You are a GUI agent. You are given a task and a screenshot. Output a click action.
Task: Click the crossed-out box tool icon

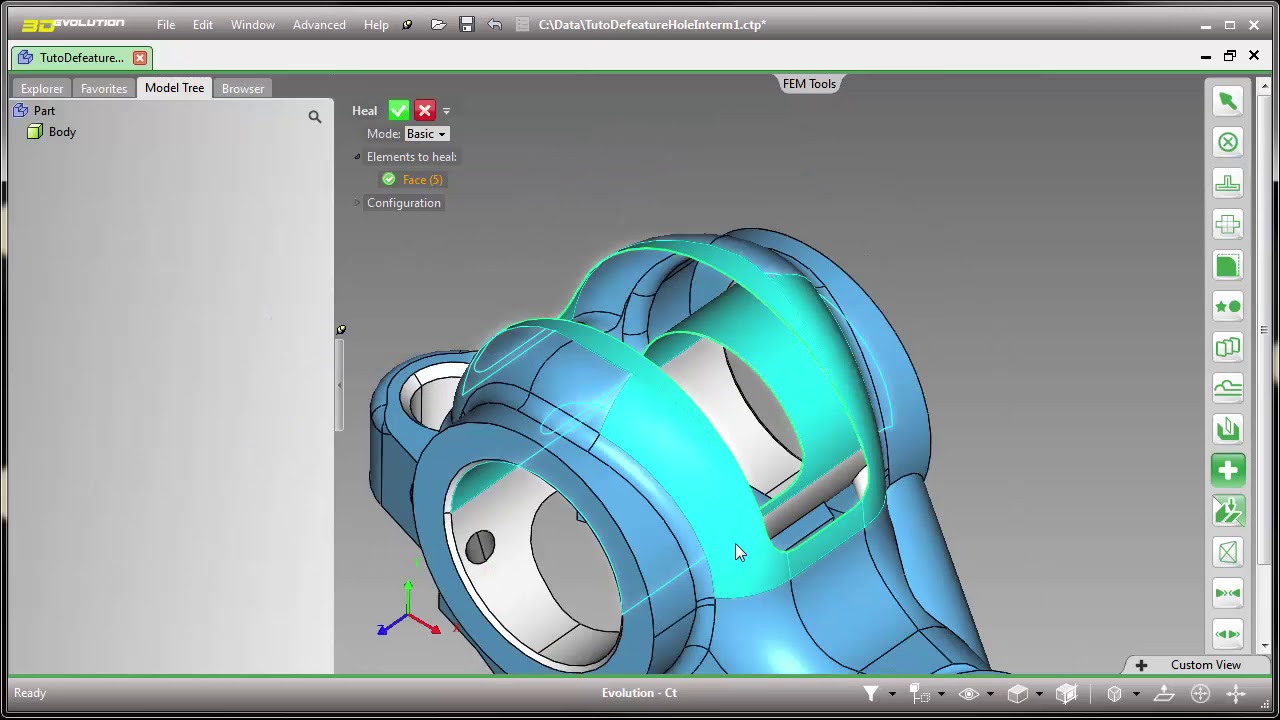[x=1228, y=552]
